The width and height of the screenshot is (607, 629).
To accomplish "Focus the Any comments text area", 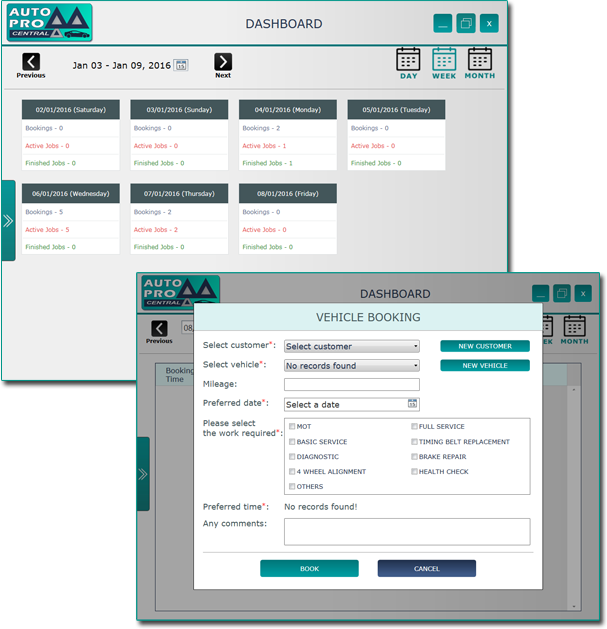I will pyautogui.click(x=407, y=532).
